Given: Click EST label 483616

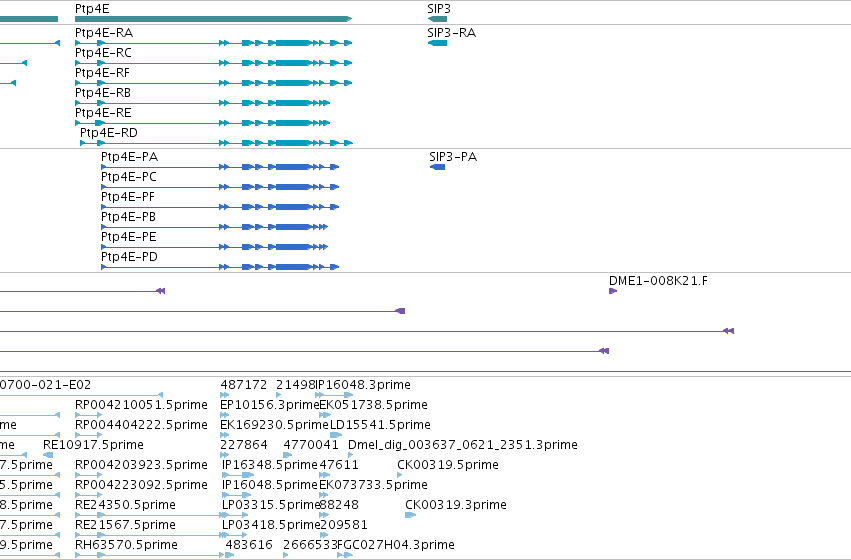Looking at the screenshot, I should pos(249,545).
